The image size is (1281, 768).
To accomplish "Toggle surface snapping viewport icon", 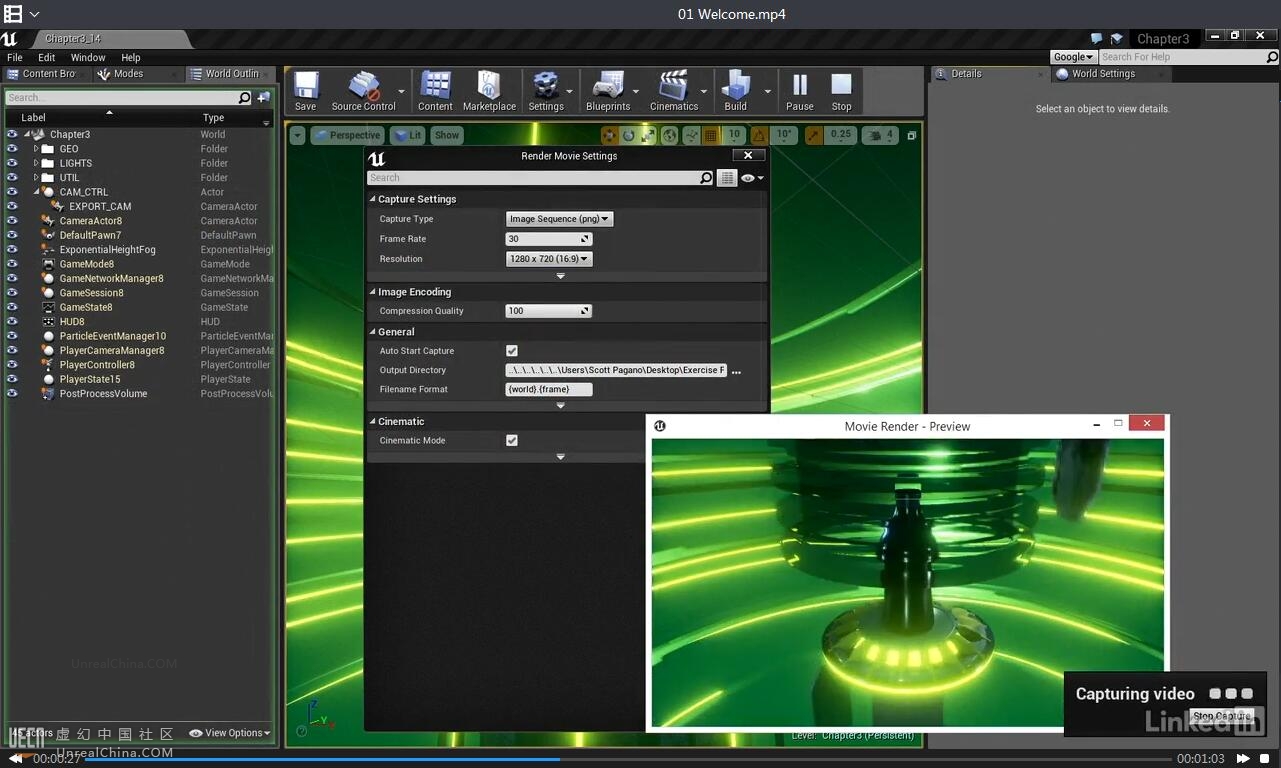I will tap(691, 135).
